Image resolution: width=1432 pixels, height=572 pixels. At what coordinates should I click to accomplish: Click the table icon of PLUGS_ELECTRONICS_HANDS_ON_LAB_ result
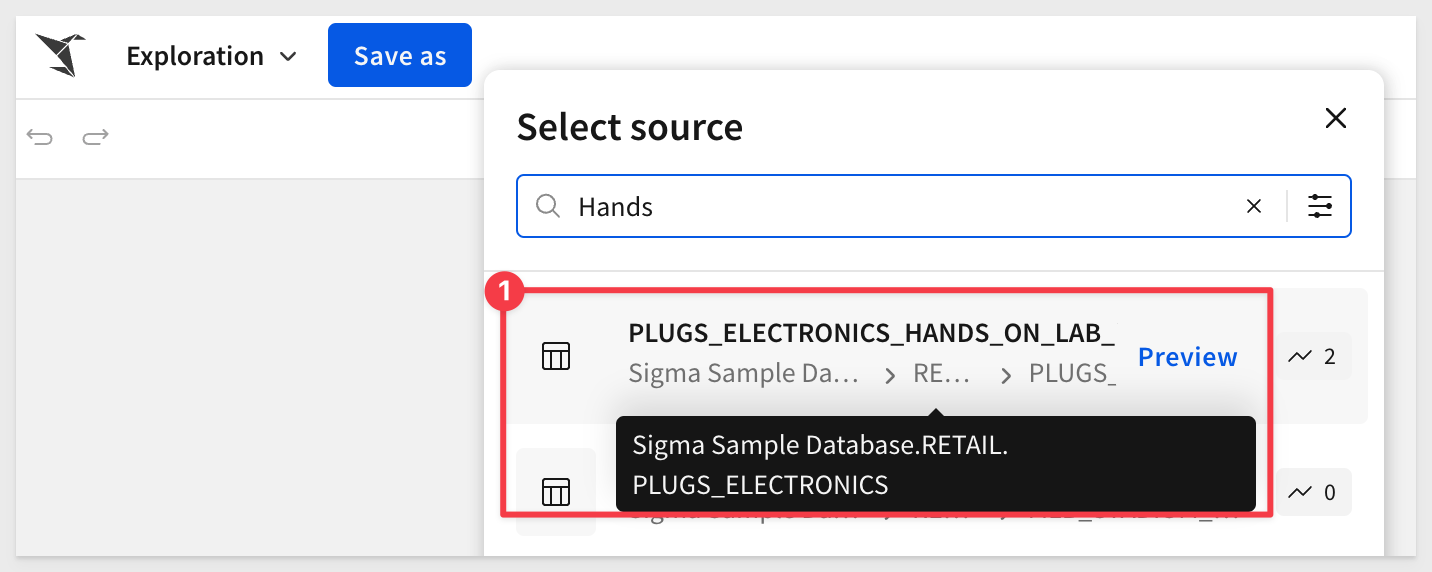click(556, 356)
